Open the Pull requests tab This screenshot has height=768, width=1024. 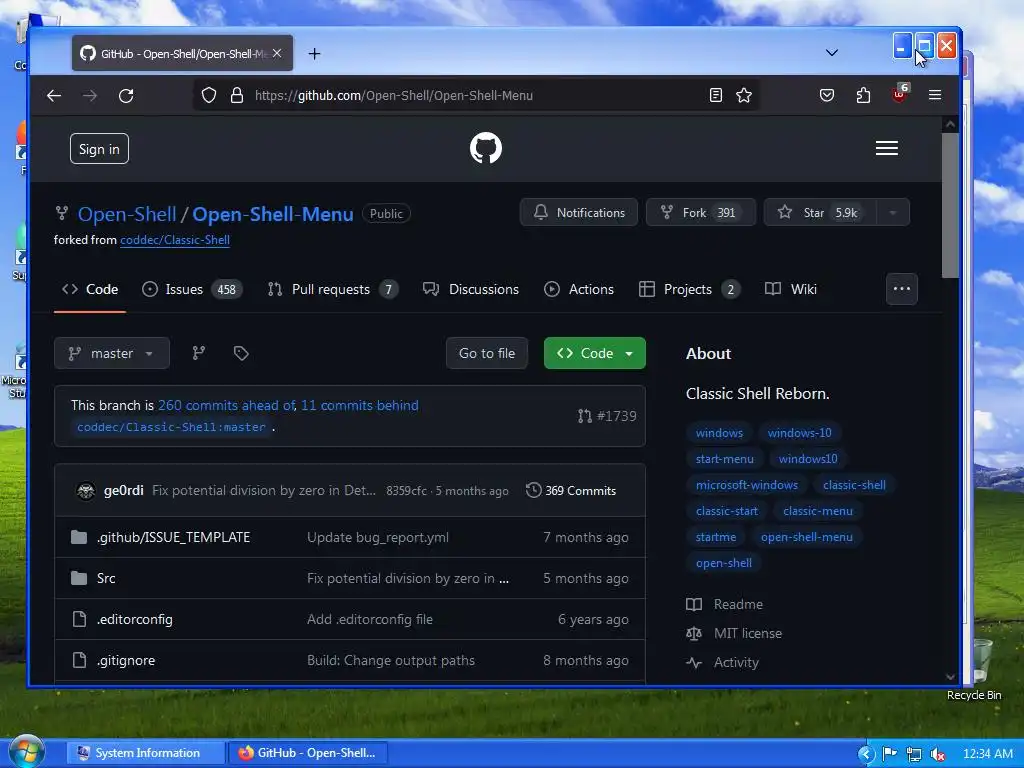(333, 289)
